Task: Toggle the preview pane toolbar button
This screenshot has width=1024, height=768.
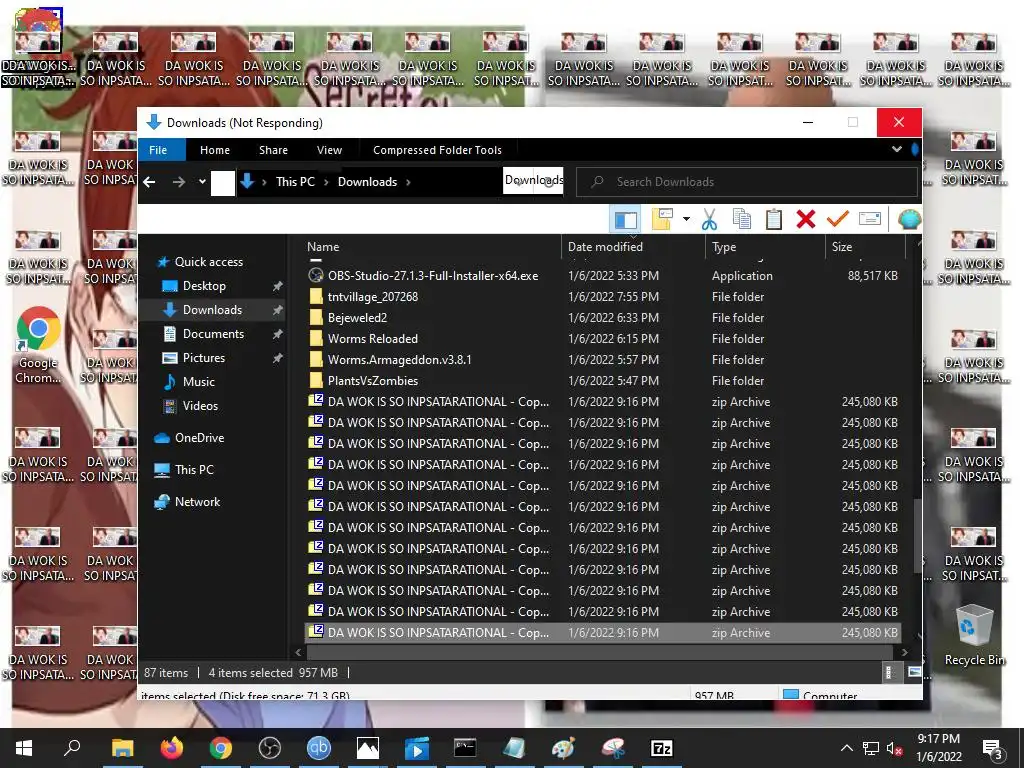Action: [626, 219]
